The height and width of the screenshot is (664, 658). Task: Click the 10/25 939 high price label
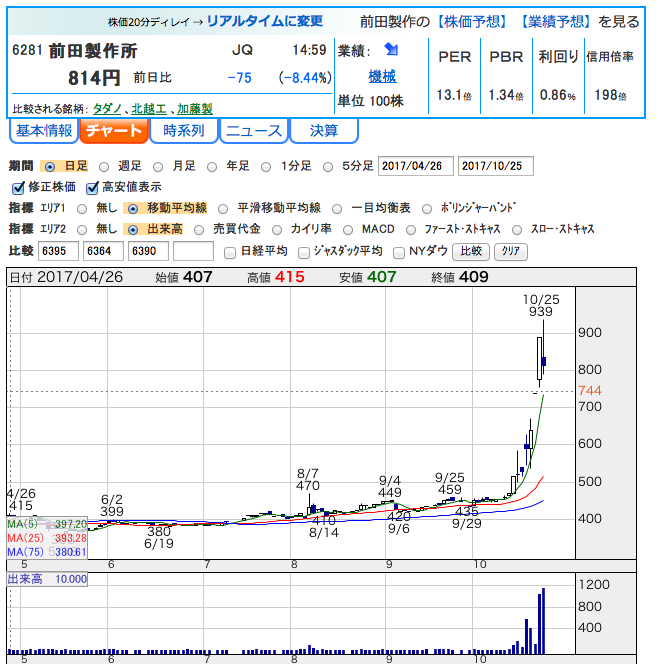pos(541,306)
